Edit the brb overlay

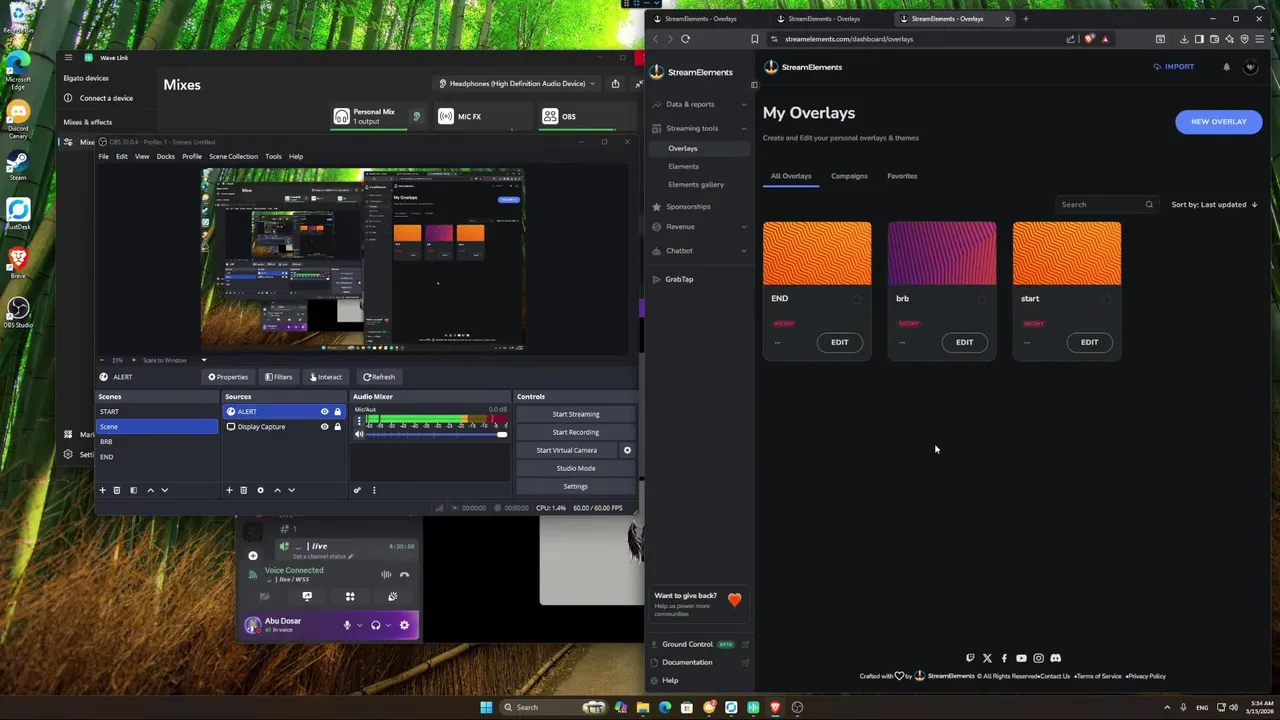(x=964, y=342)
